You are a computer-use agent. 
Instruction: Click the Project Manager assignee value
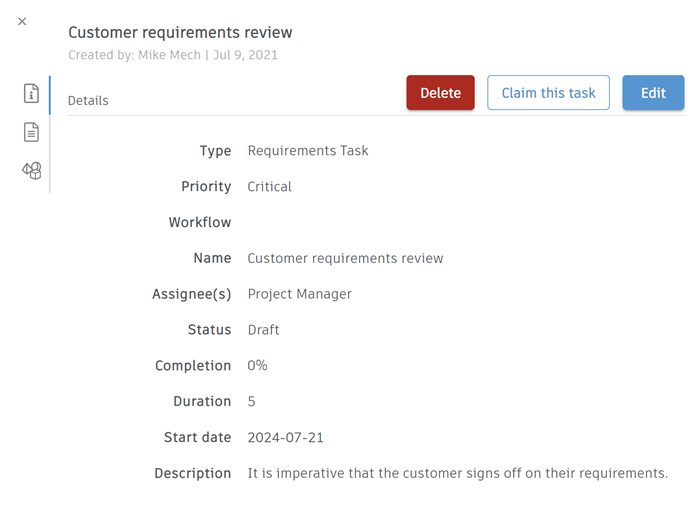click(x=300, y=294)
